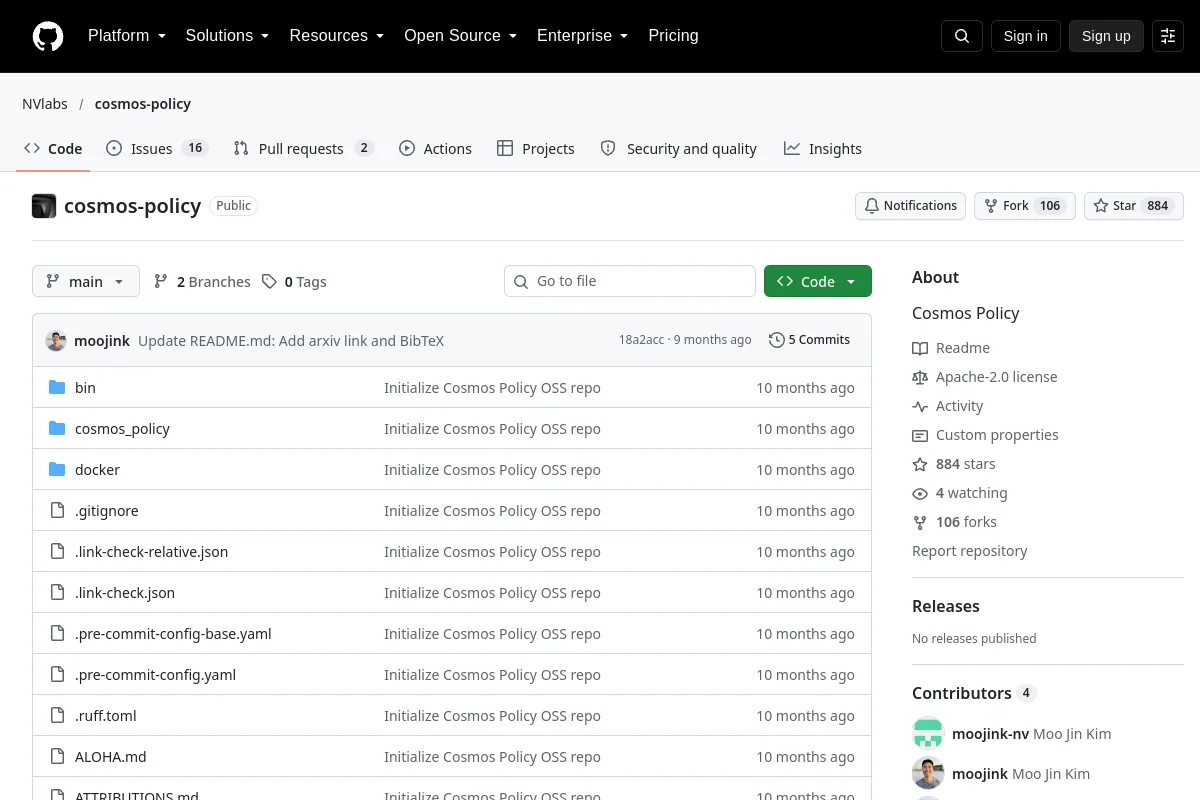Click the commit history clock icon
This screenshot has width=1200, height=800.
click(776, 340)
